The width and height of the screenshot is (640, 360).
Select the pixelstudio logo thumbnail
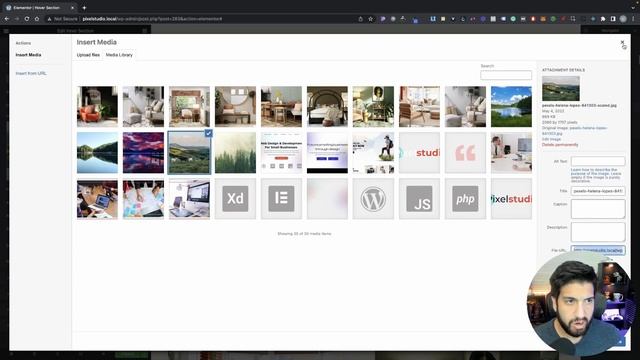click(511, 199)
